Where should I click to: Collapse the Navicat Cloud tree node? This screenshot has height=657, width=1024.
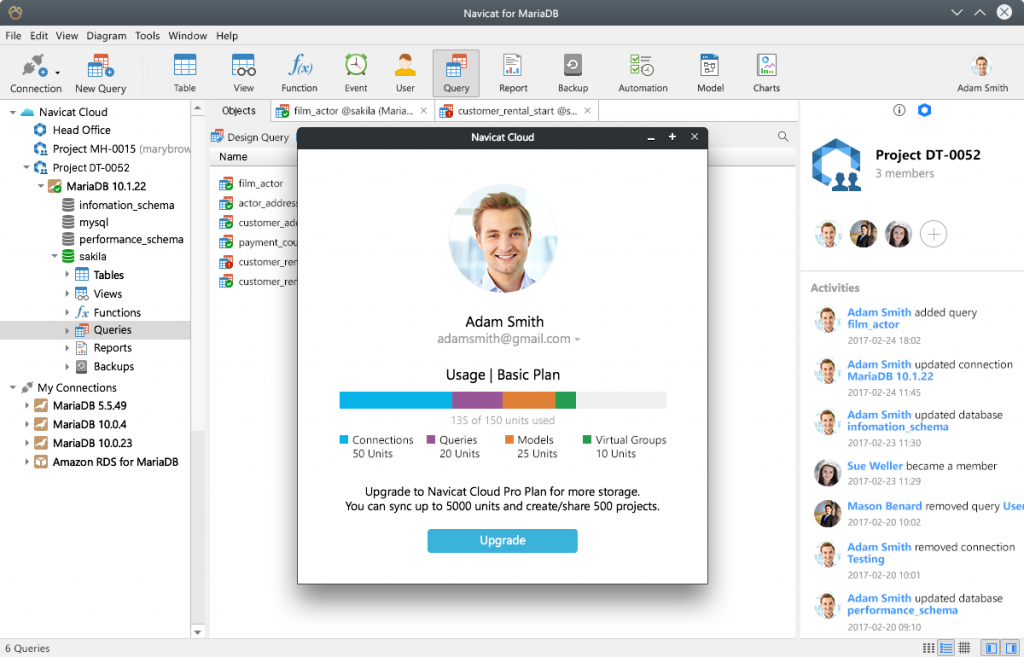pyautogui.click(x=12, y=112)
